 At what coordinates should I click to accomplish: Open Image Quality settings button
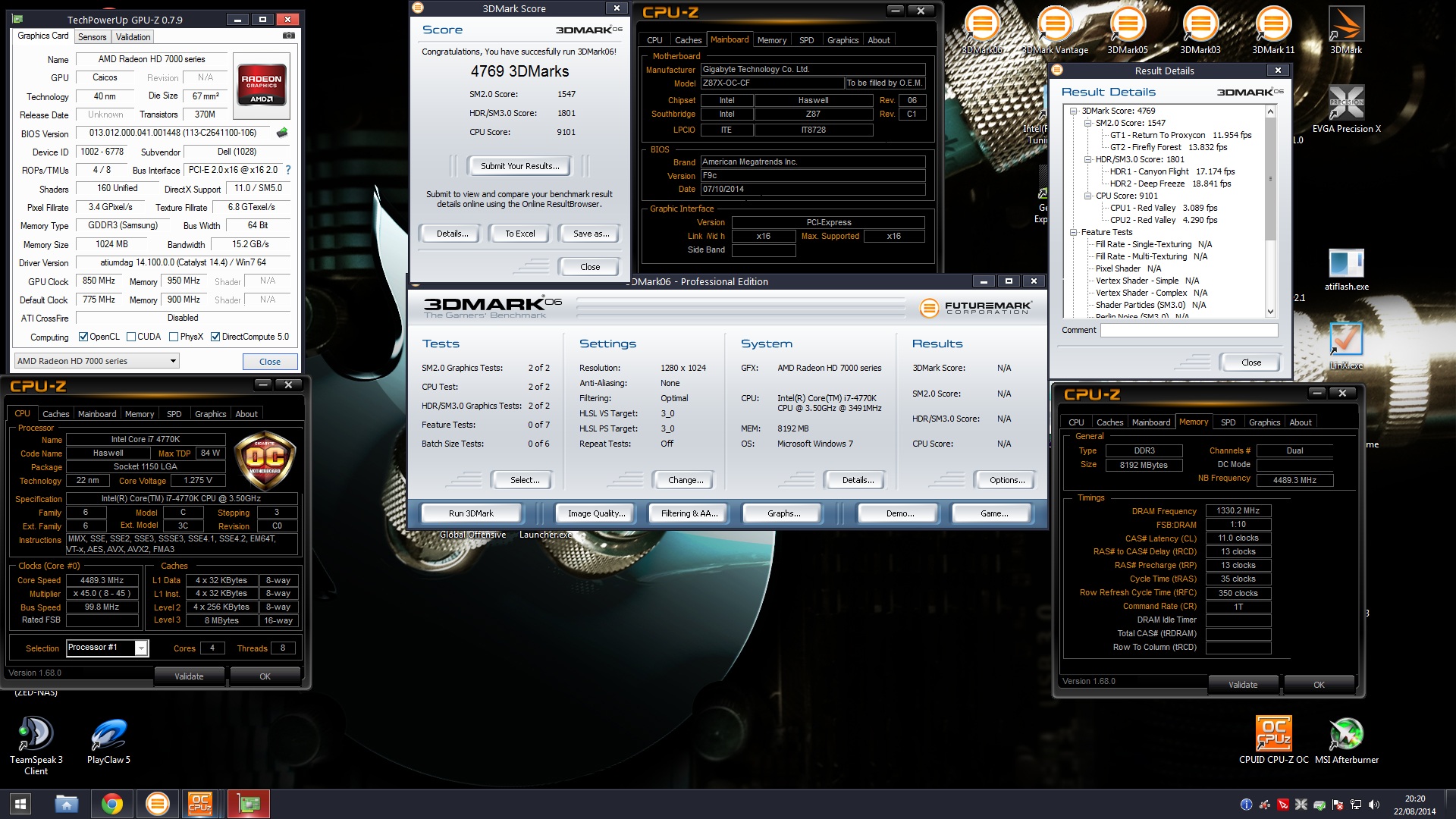tap(596, 513)
